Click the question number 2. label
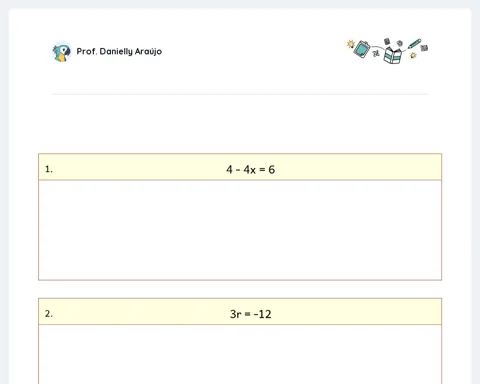Screen dimensions: 480x384 tap(49, 314)
